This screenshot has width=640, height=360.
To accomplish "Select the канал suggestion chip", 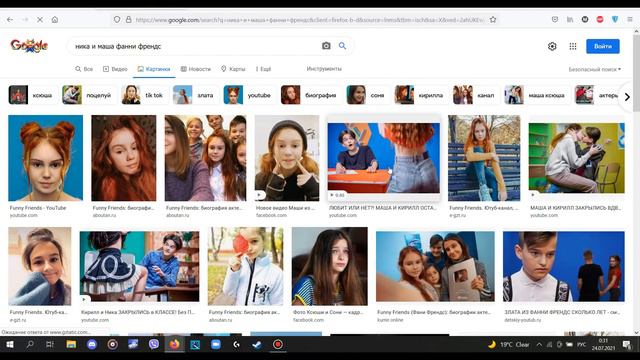I will click(475, 95).
